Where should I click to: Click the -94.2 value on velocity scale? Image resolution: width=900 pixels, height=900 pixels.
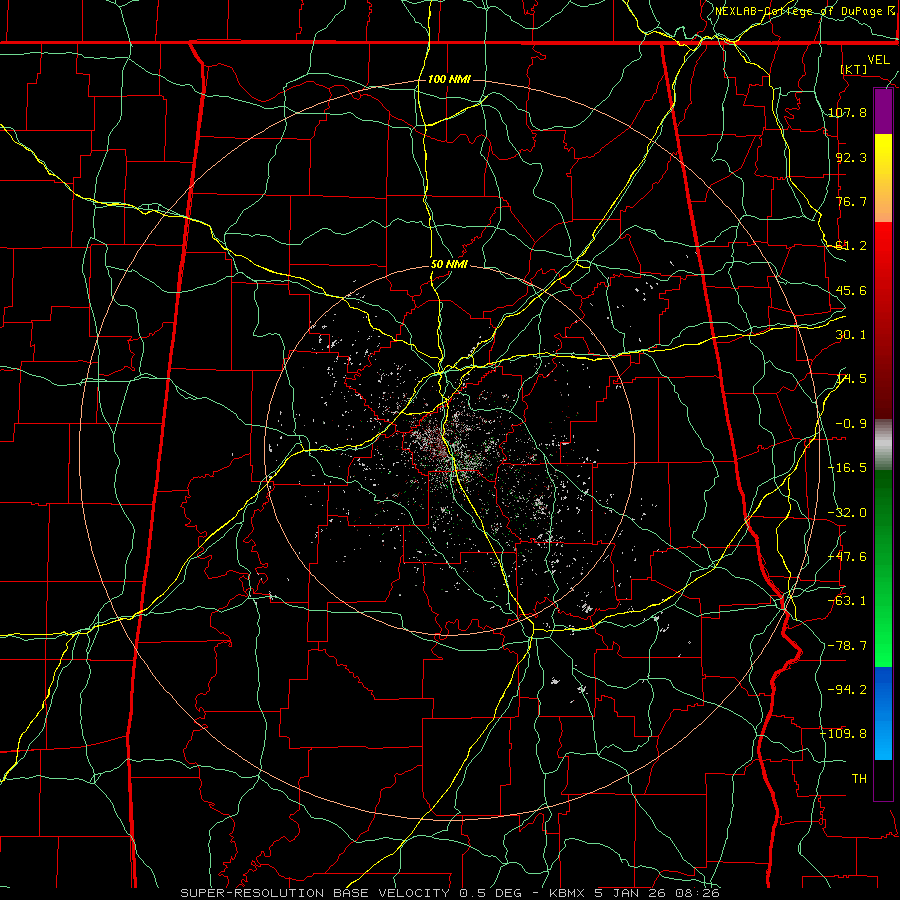pyautogui.click(x=847, y=689)
